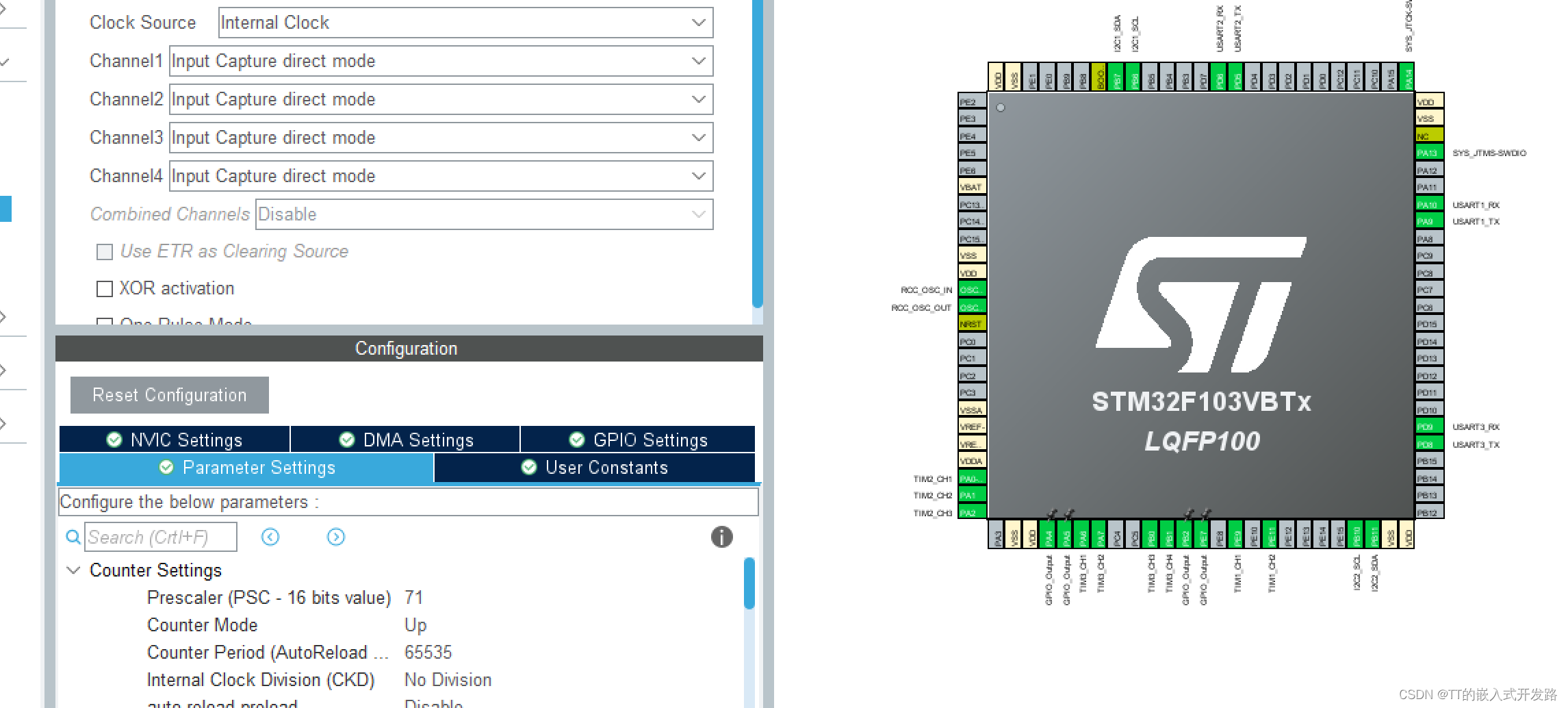Click the RCC_OSC_IN pin label
Screen dimensions: 1568x708
[x=927, y=290]
